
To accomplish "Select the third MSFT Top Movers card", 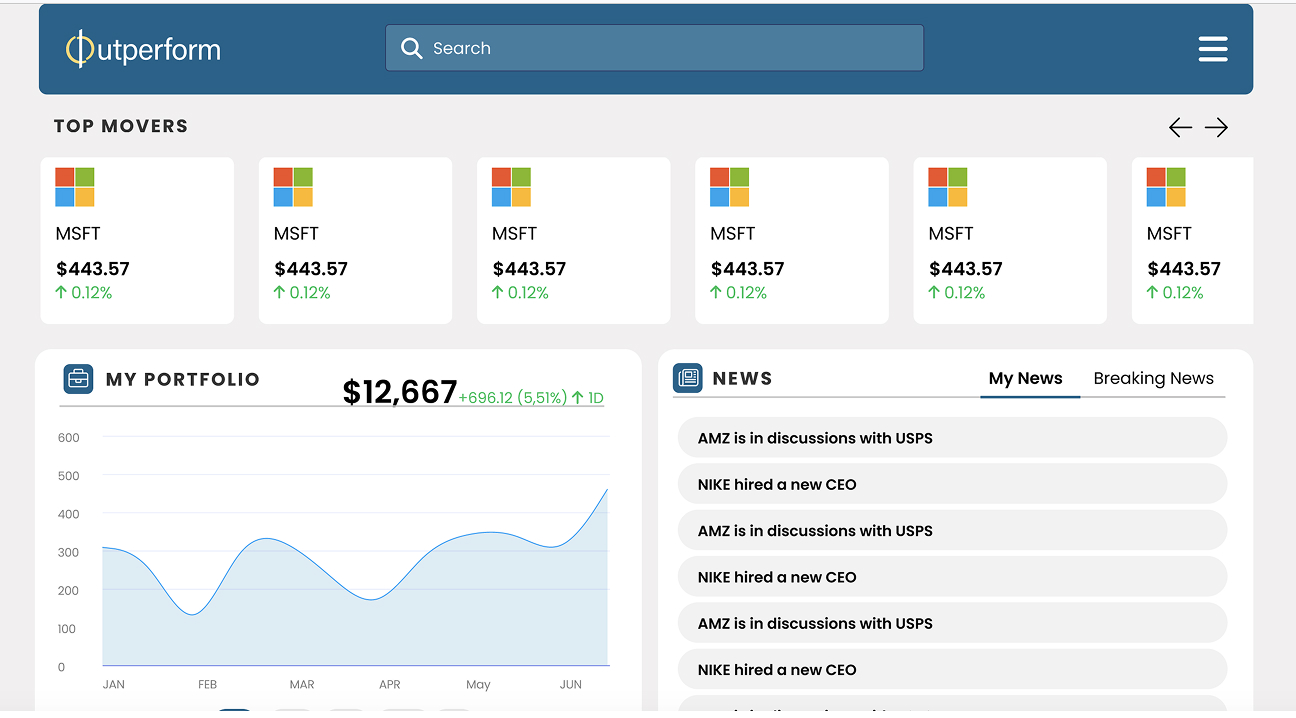I will [573, 240].
